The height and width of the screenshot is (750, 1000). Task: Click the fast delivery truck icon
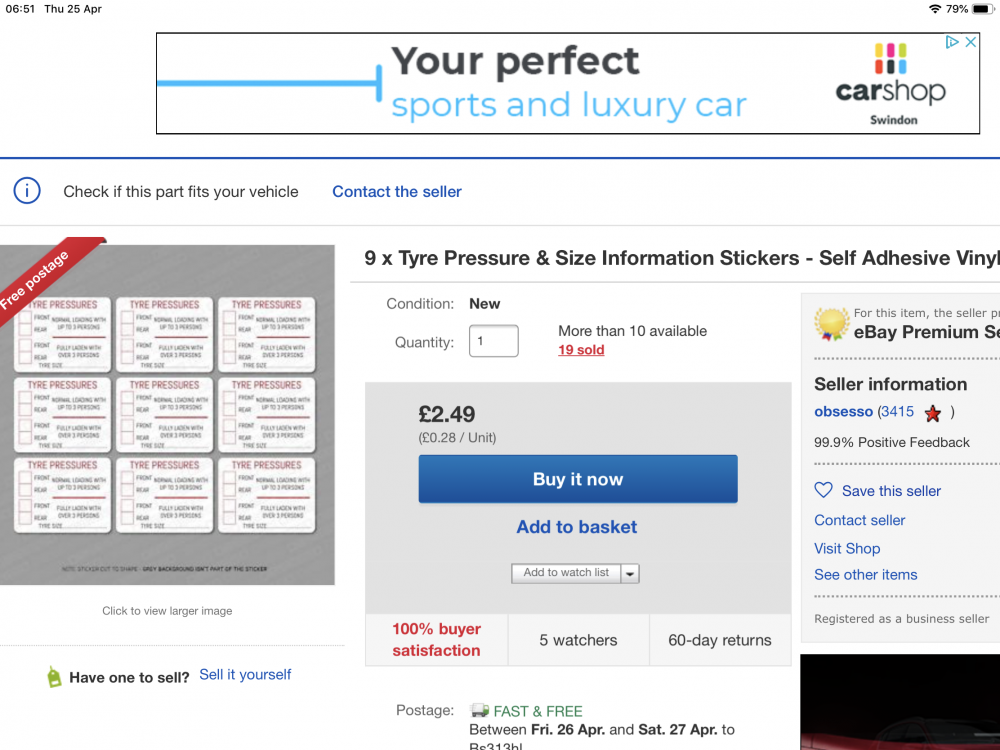coord(479,710)
